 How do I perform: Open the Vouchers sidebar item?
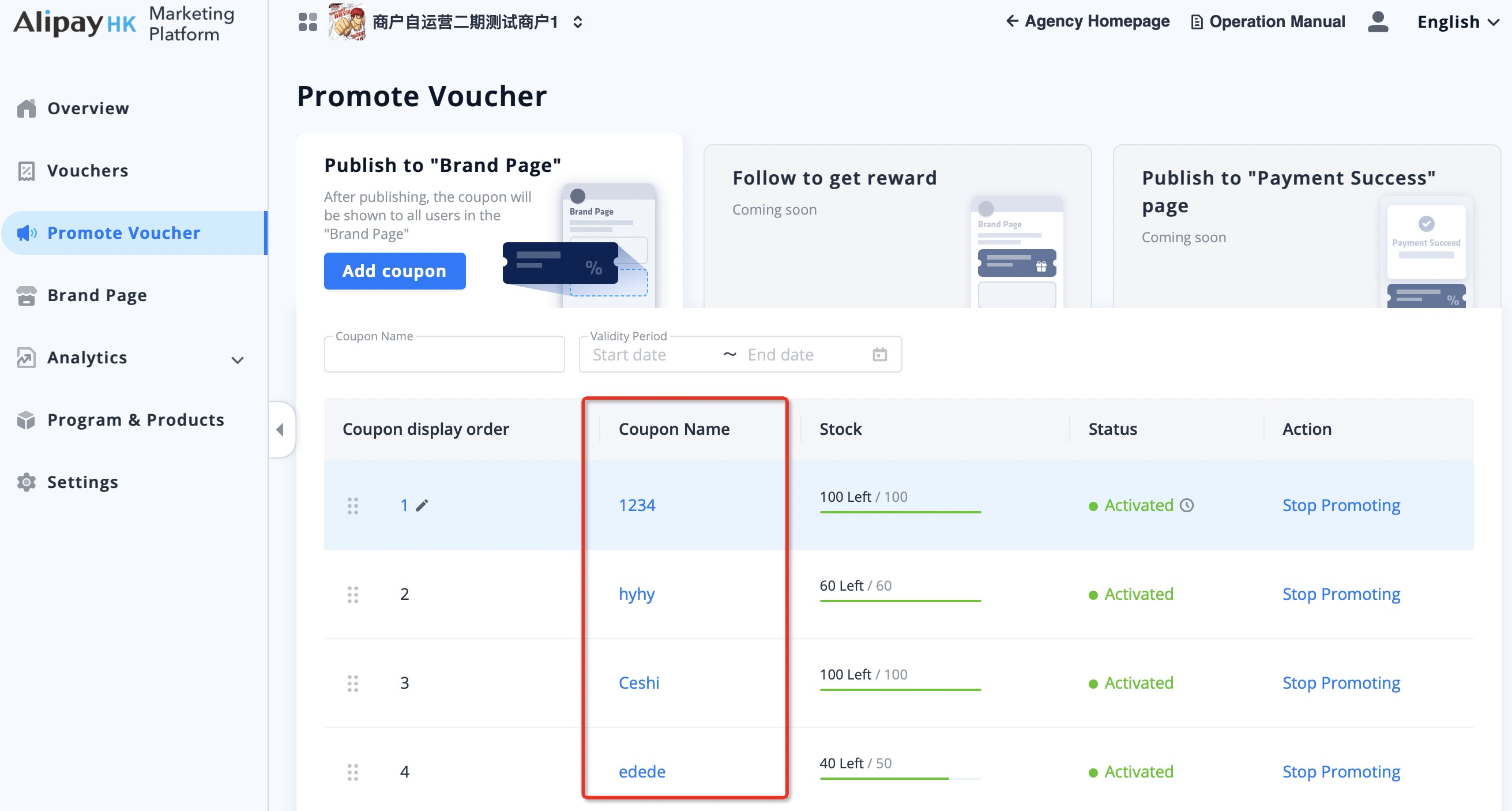pos(88,171)
